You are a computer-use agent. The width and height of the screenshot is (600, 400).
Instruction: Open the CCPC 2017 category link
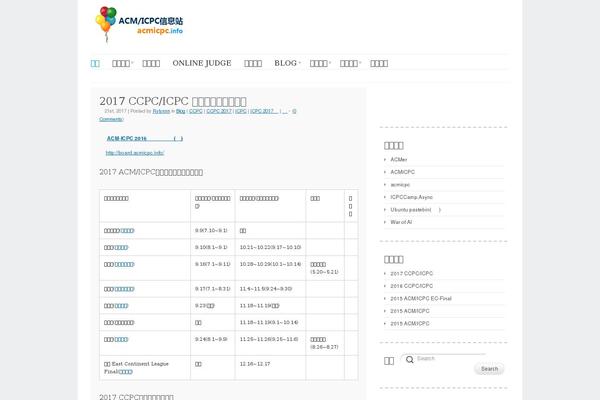(x=219, y=111)
